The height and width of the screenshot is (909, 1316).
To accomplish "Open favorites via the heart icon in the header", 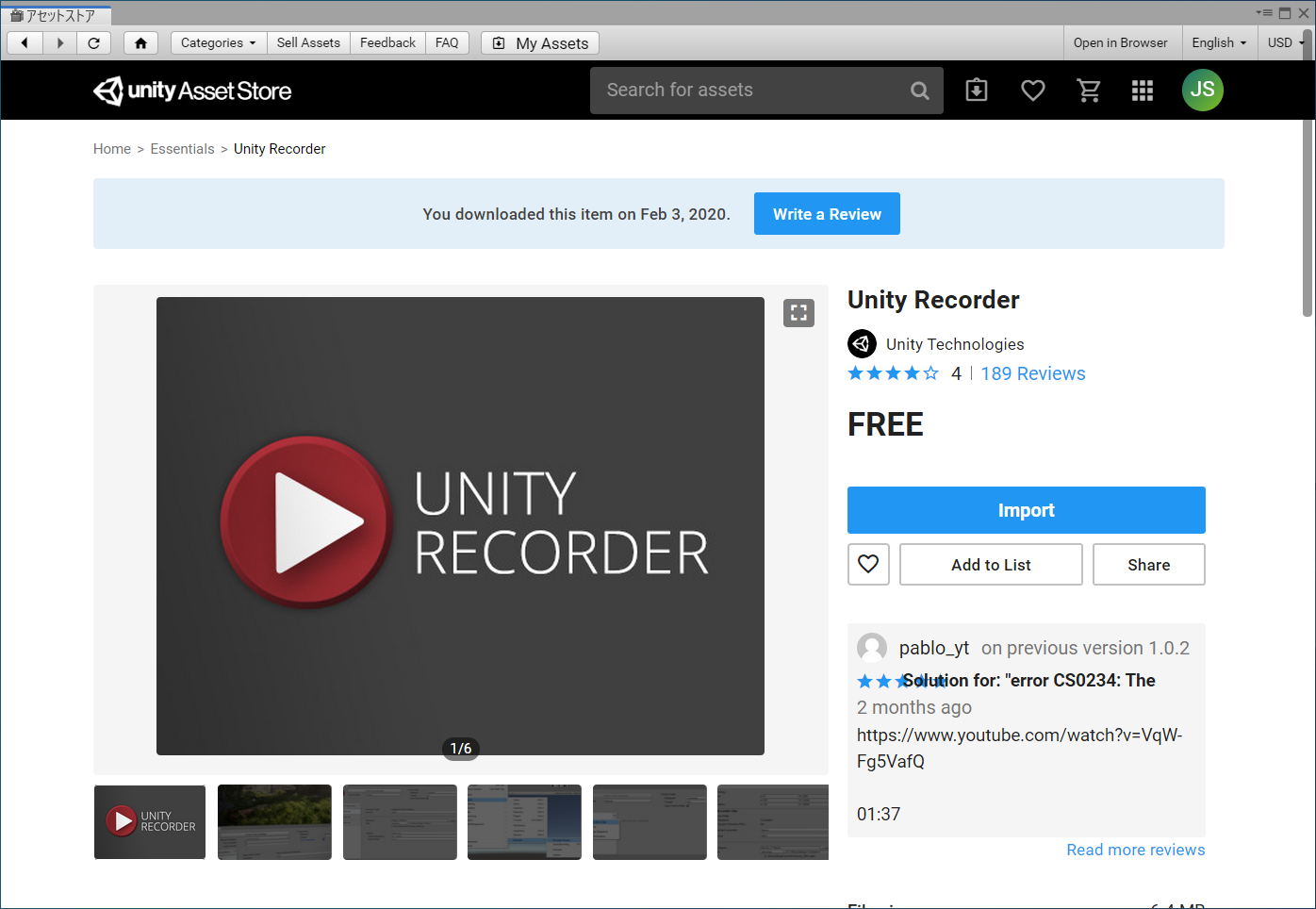I will 1032,90.
